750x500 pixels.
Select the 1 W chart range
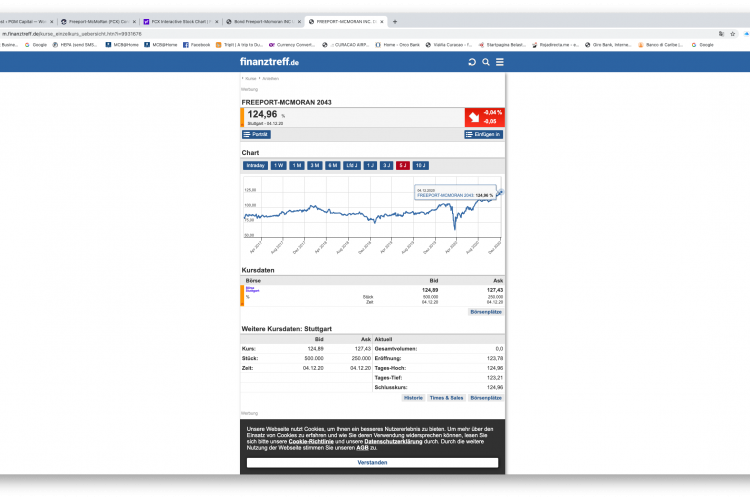point(278,166)
